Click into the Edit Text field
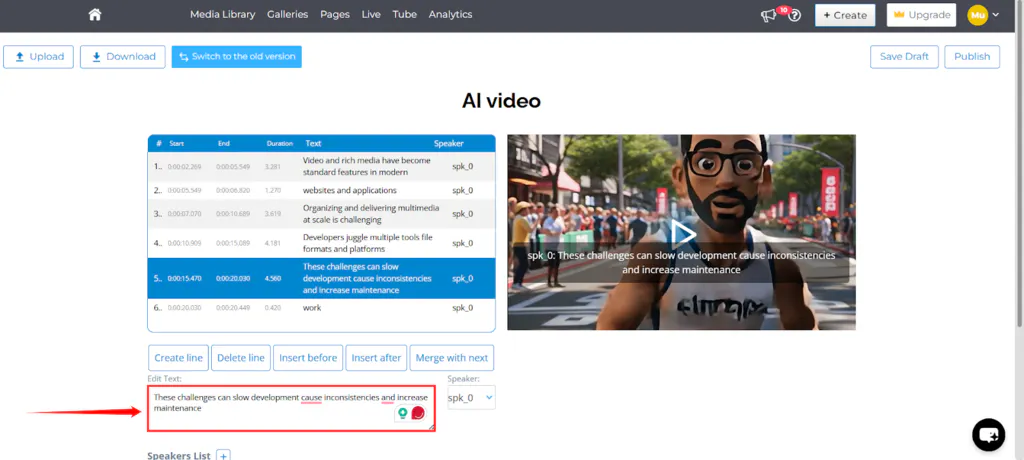This screenshot has height=460, width=1024. tap(291, 408)
